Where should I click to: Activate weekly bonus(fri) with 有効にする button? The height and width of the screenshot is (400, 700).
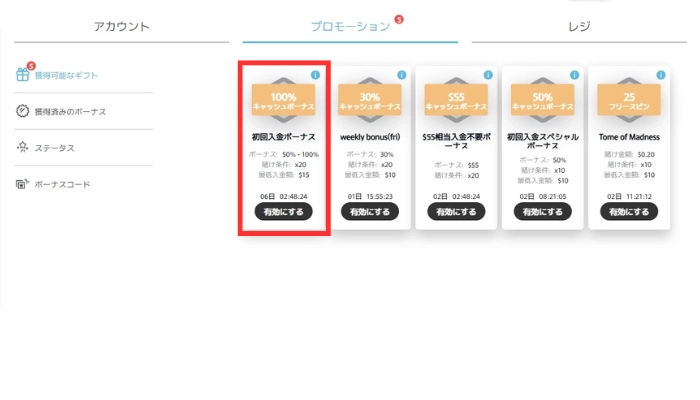tap(370, 212)
